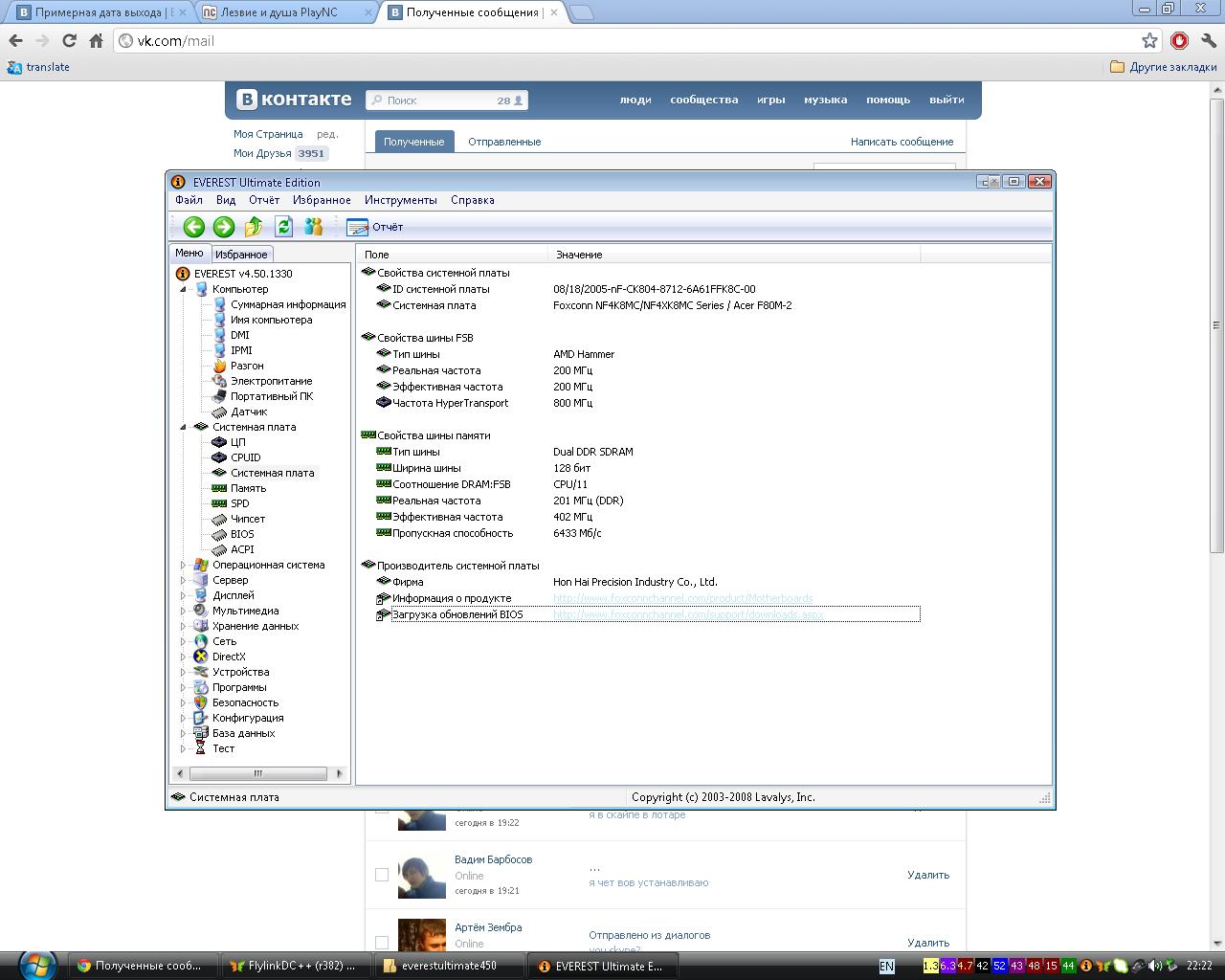Viewport: 1225px width, 980px height.
Task: Switch to Отправленные tab in VK
Action: 504,142
